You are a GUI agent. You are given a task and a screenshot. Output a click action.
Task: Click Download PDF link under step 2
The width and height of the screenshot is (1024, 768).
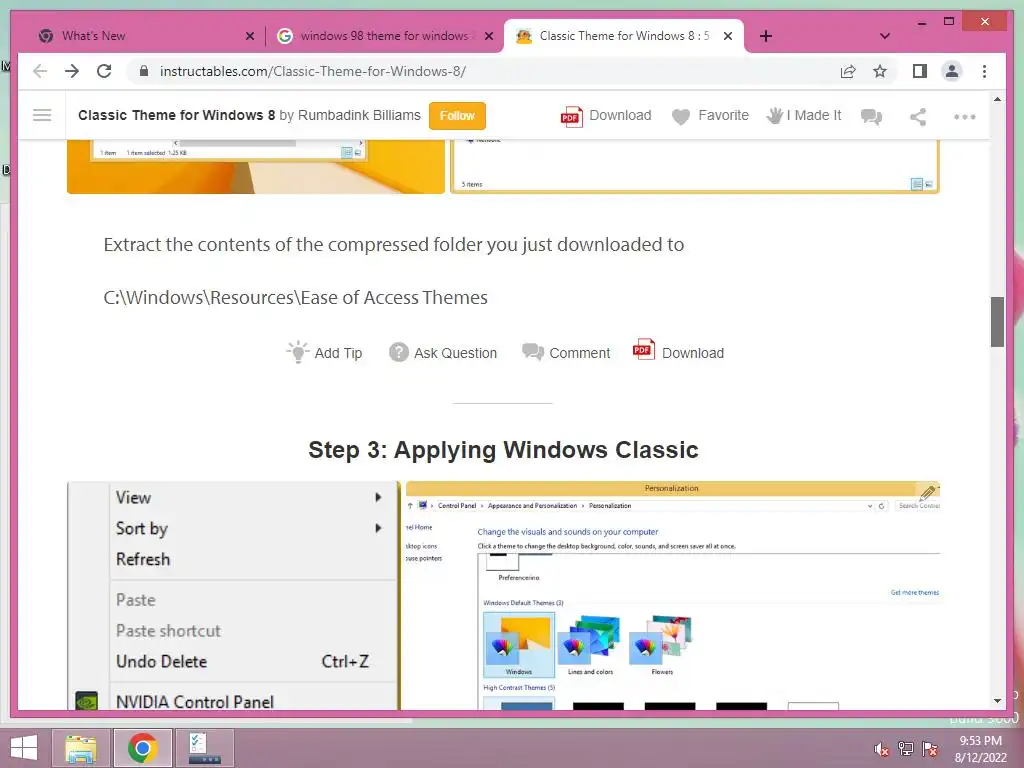tap(679, 351)
